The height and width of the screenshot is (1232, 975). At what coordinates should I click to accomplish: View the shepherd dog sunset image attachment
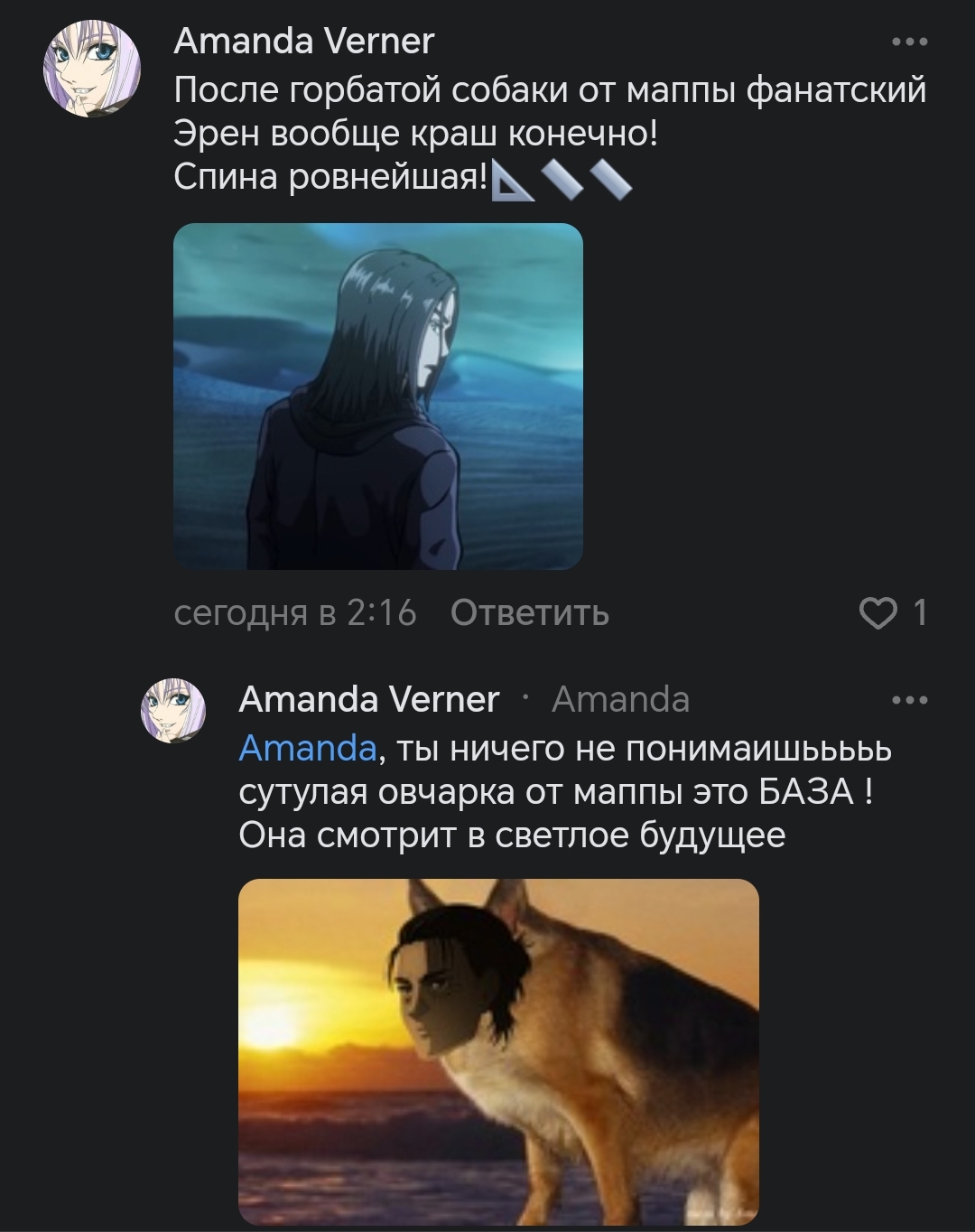pos(498,1051)
